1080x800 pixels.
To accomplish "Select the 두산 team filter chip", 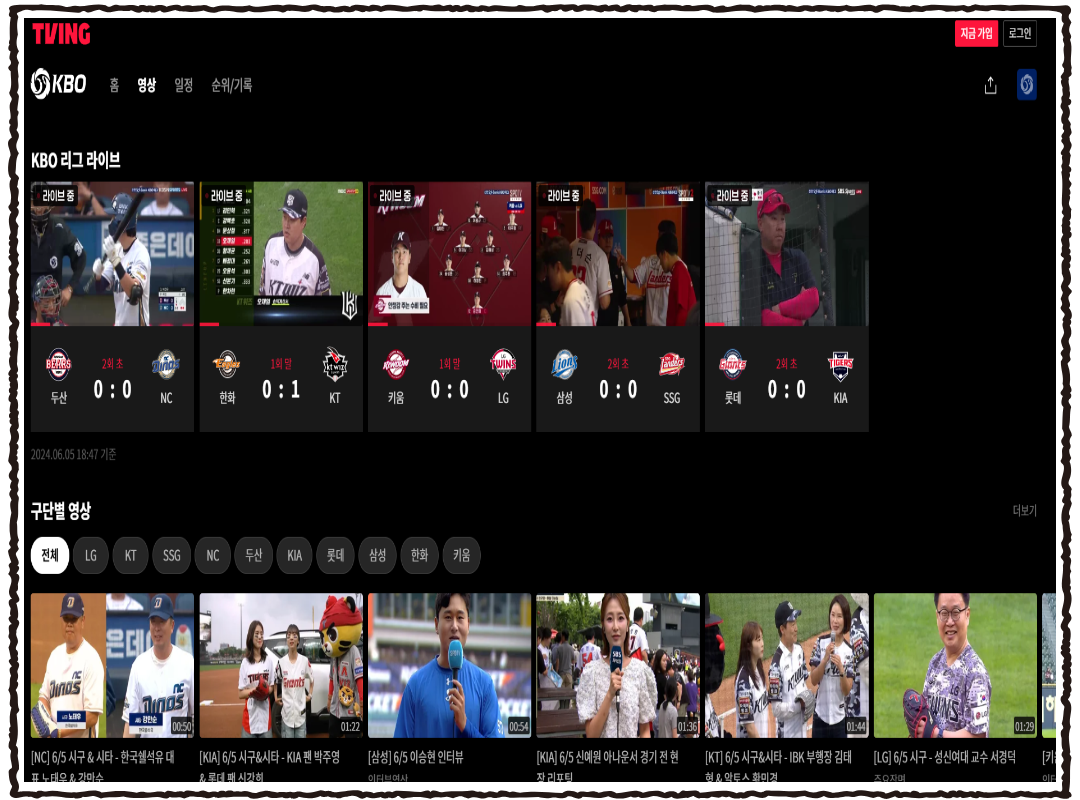I will pos(253,555).
